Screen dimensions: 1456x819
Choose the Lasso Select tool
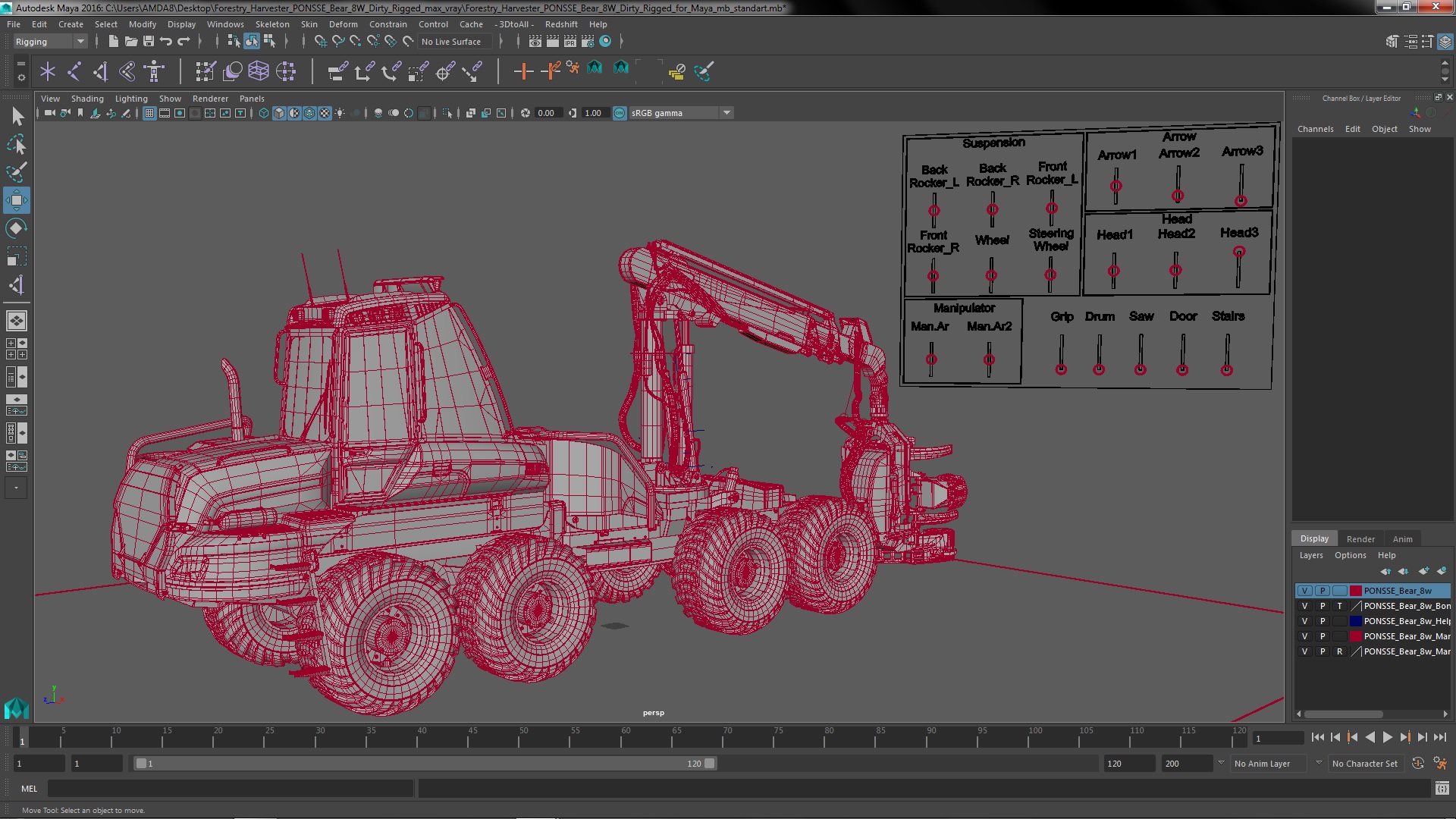tap(16, 144)
